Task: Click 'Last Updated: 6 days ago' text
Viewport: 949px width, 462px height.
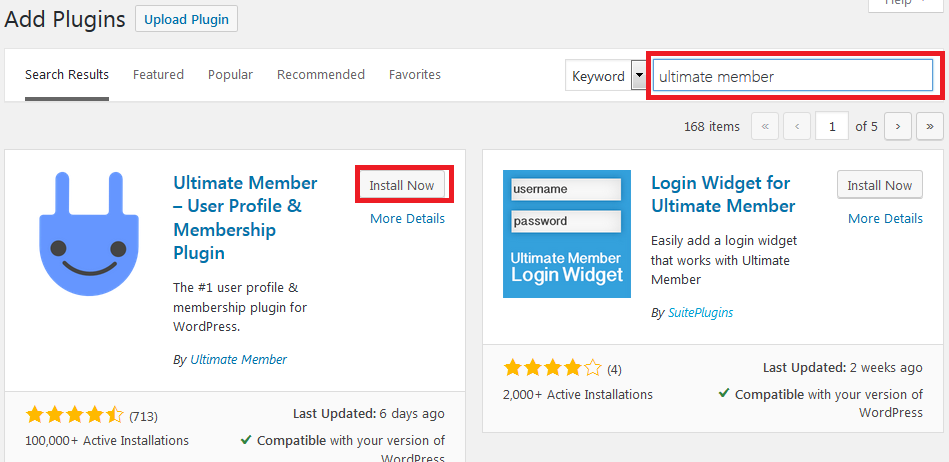Action: (x=369, y=414)
